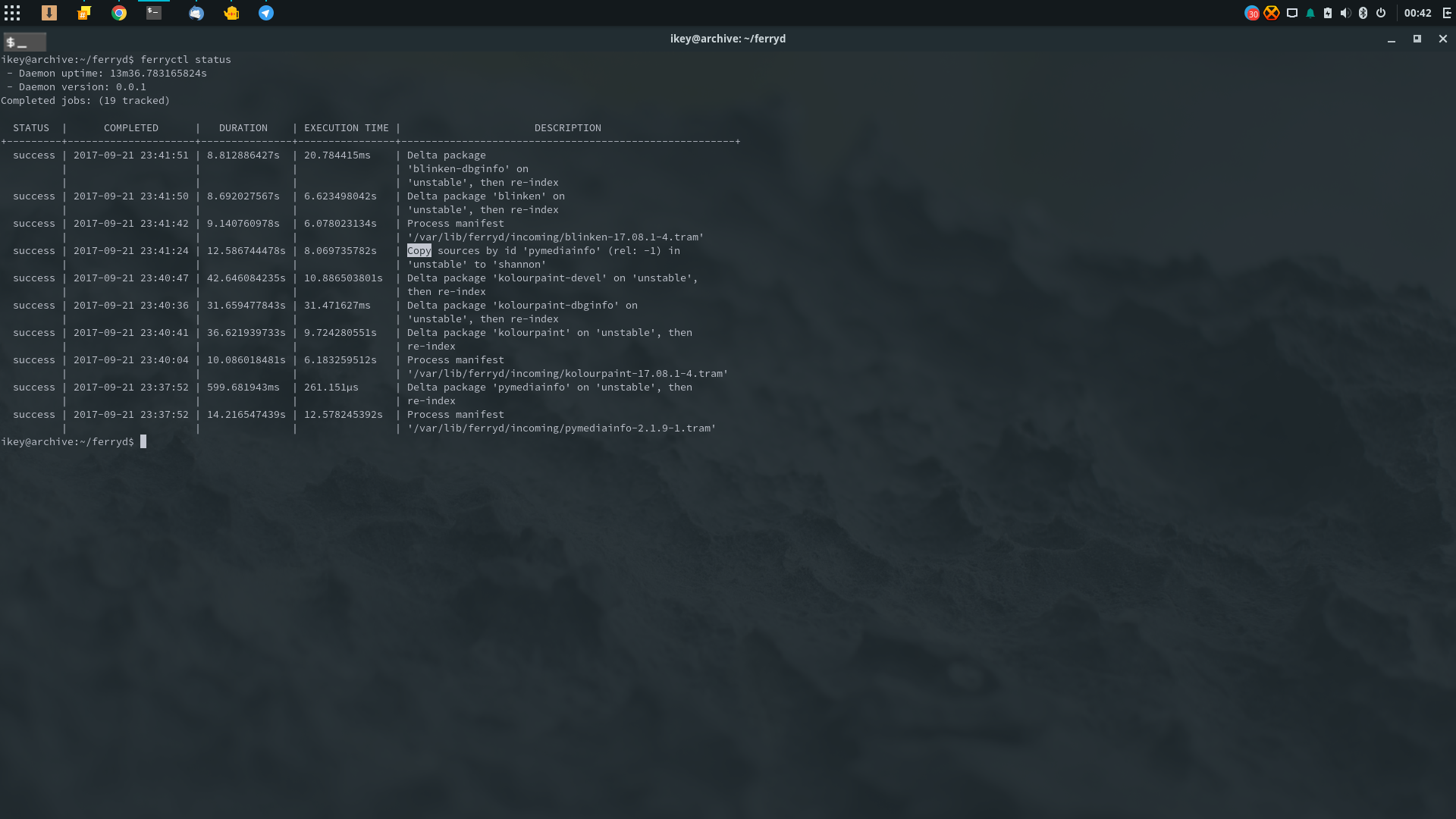Click execution time '6.183259512s'

[340, 360]
